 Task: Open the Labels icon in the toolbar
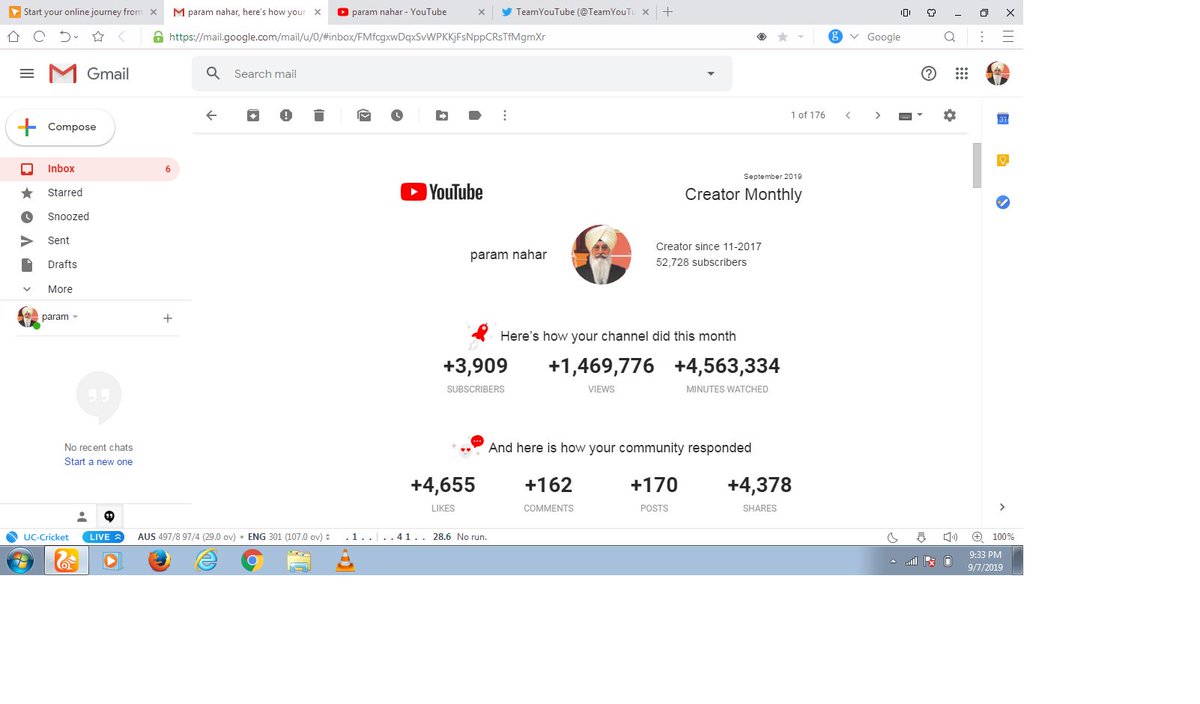point(475,116)
